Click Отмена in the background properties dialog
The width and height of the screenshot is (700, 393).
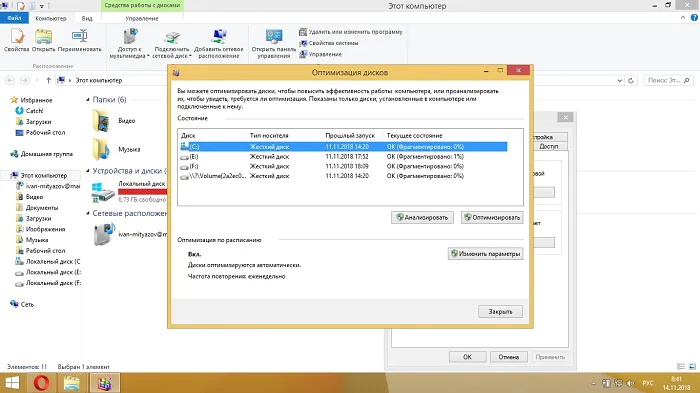pos(508,357)
